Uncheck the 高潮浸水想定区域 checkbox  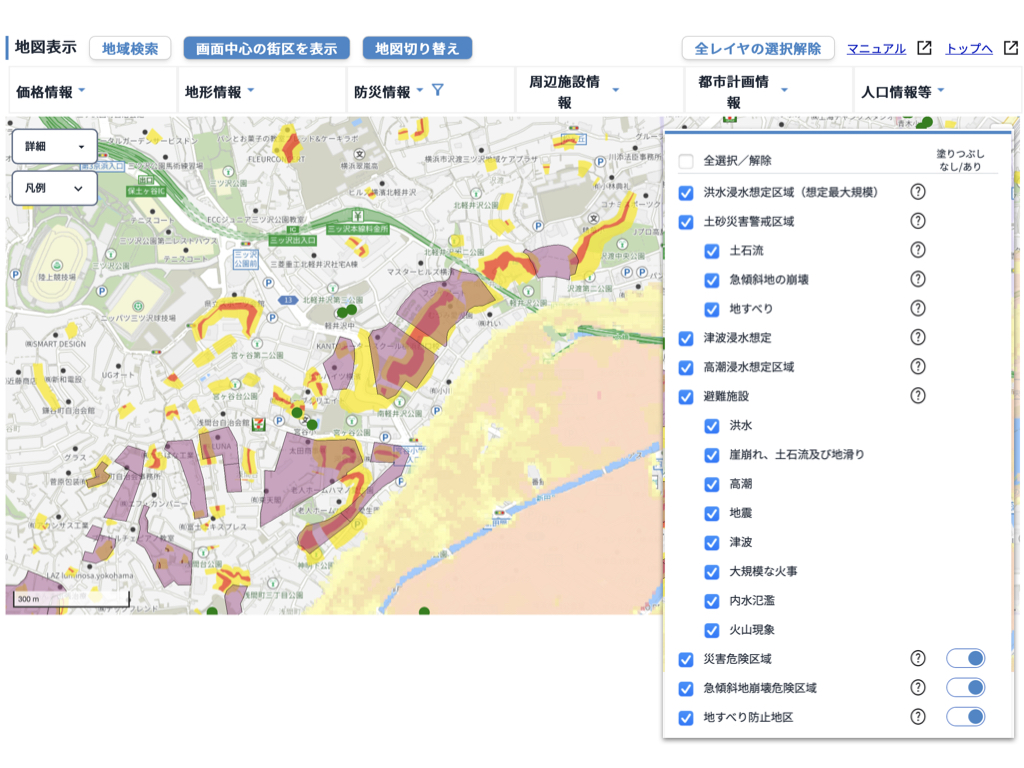click(x=686, y=367)
